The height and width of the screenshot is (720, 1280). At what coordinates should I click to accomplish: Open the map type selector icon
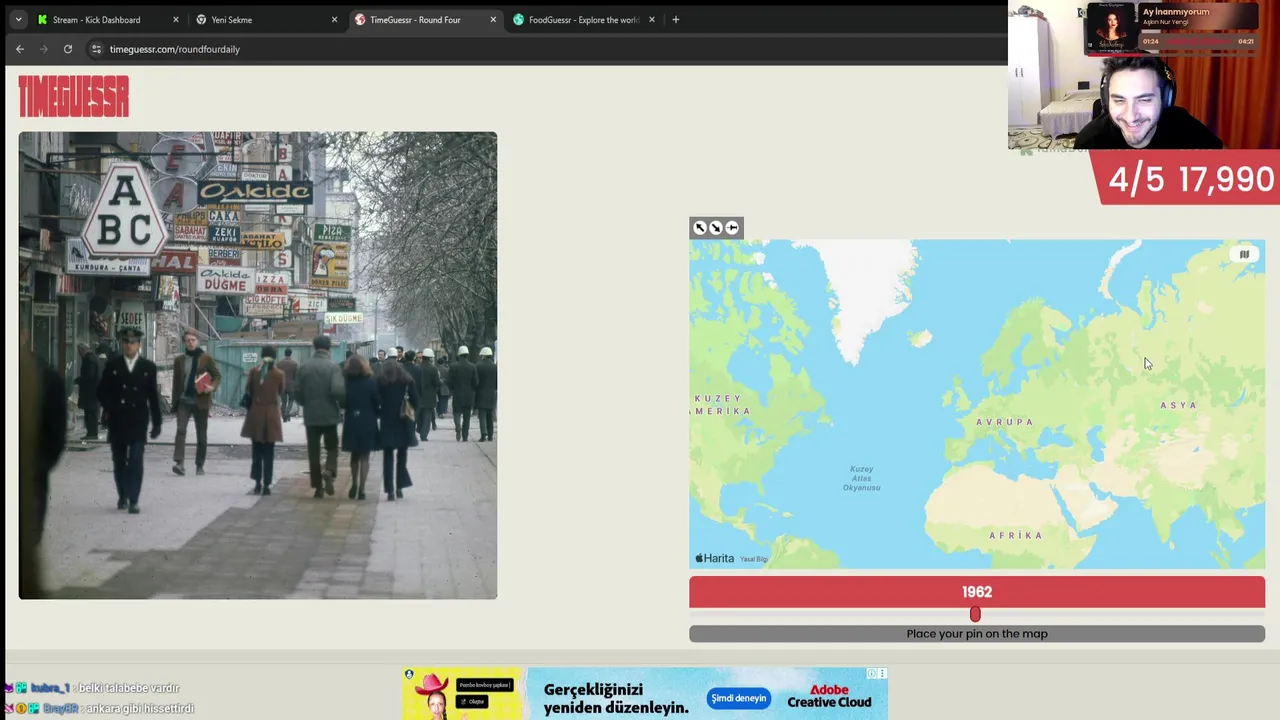point(1244,255)
